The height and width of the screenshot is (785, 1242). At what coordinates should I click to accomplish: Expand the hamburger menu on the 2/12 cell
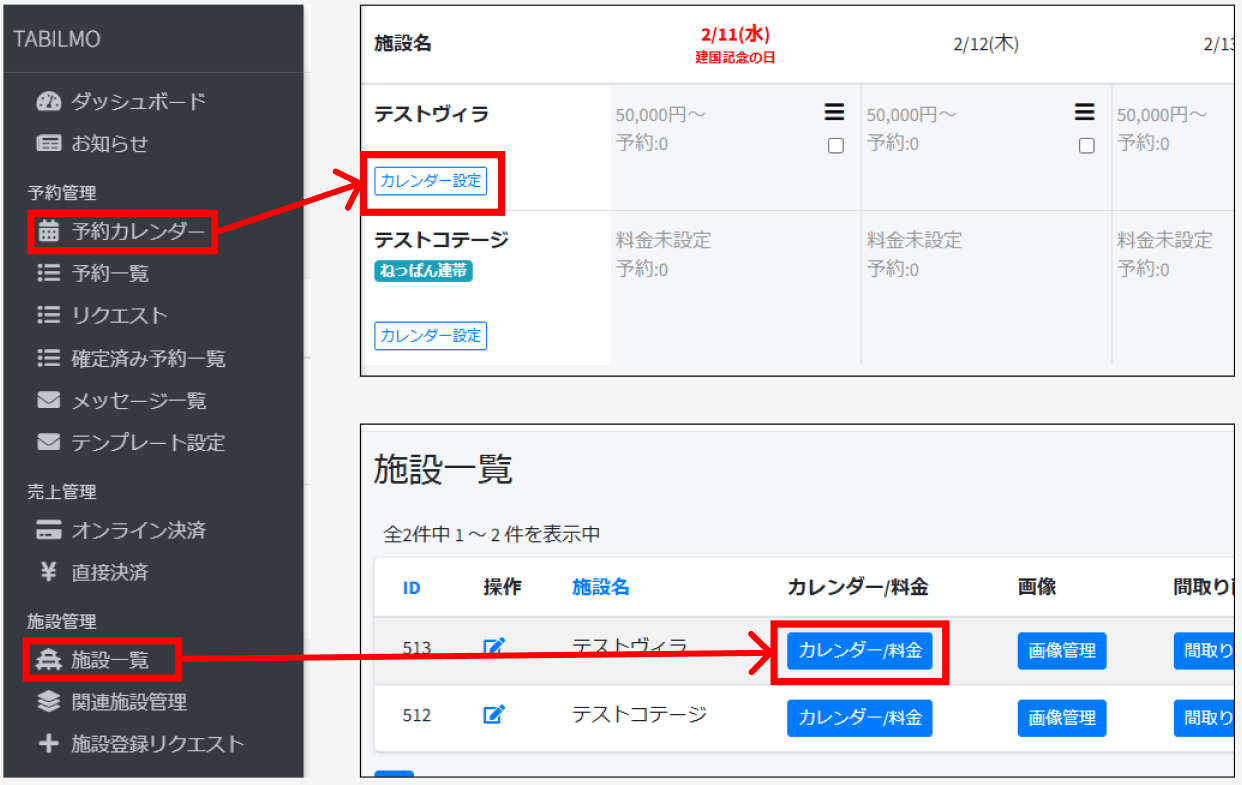1085,112
